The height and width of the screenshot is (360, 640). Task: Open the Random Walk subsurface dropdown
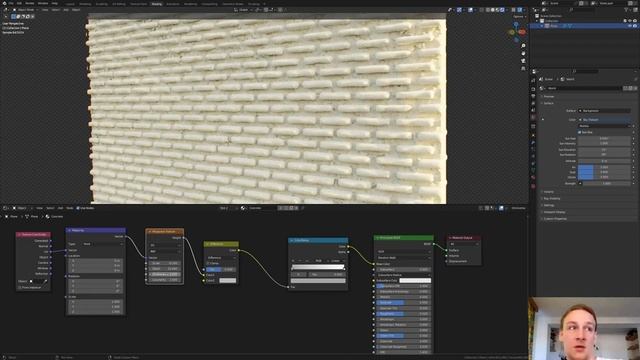(x=403, y=258)
